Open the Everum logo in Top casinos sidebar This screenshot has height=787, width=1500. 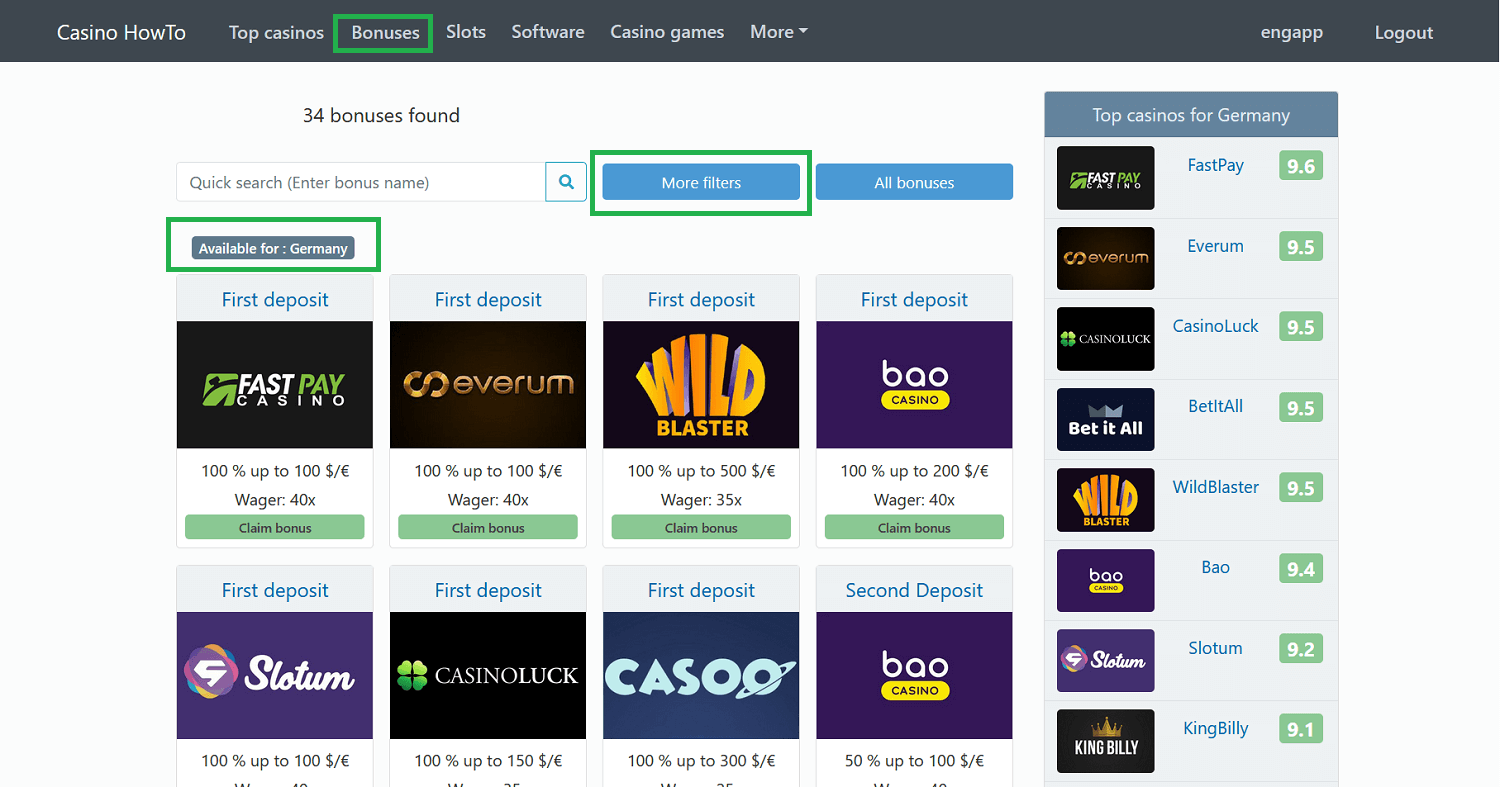pos(1105,258)
